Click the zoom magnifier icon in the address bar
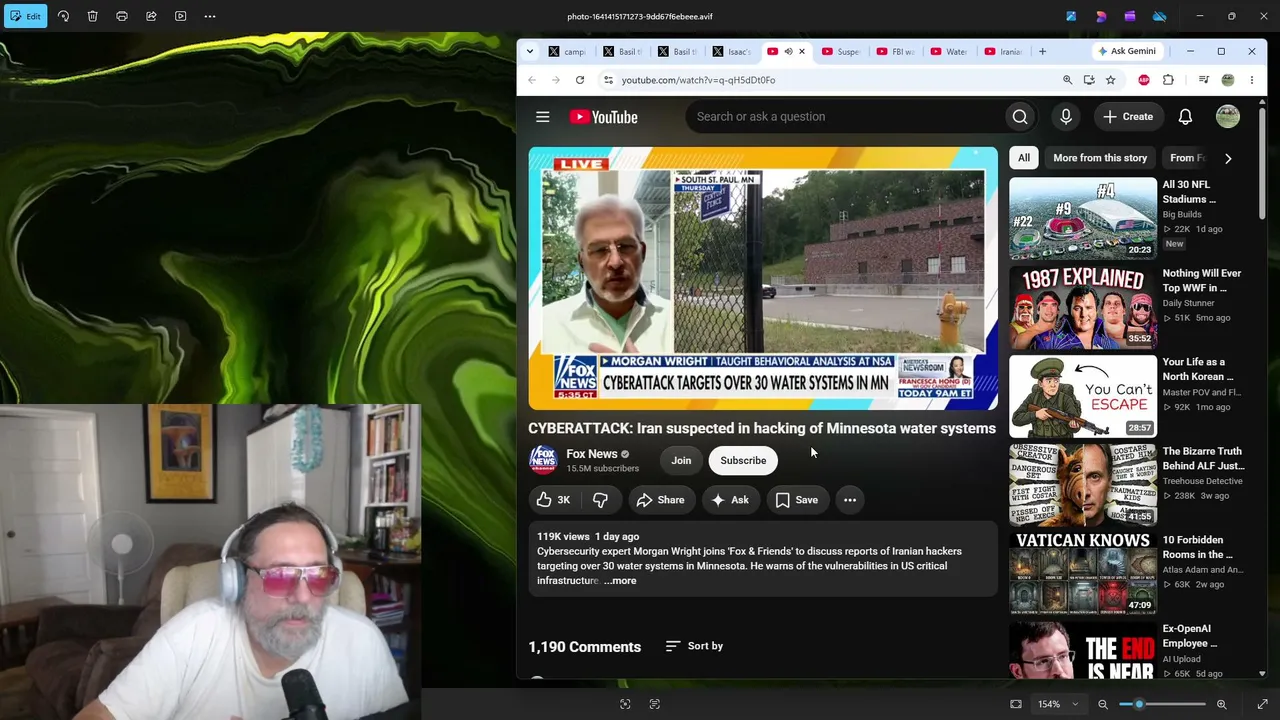Screen dimensions: 1280x720 pos(1067,80)
